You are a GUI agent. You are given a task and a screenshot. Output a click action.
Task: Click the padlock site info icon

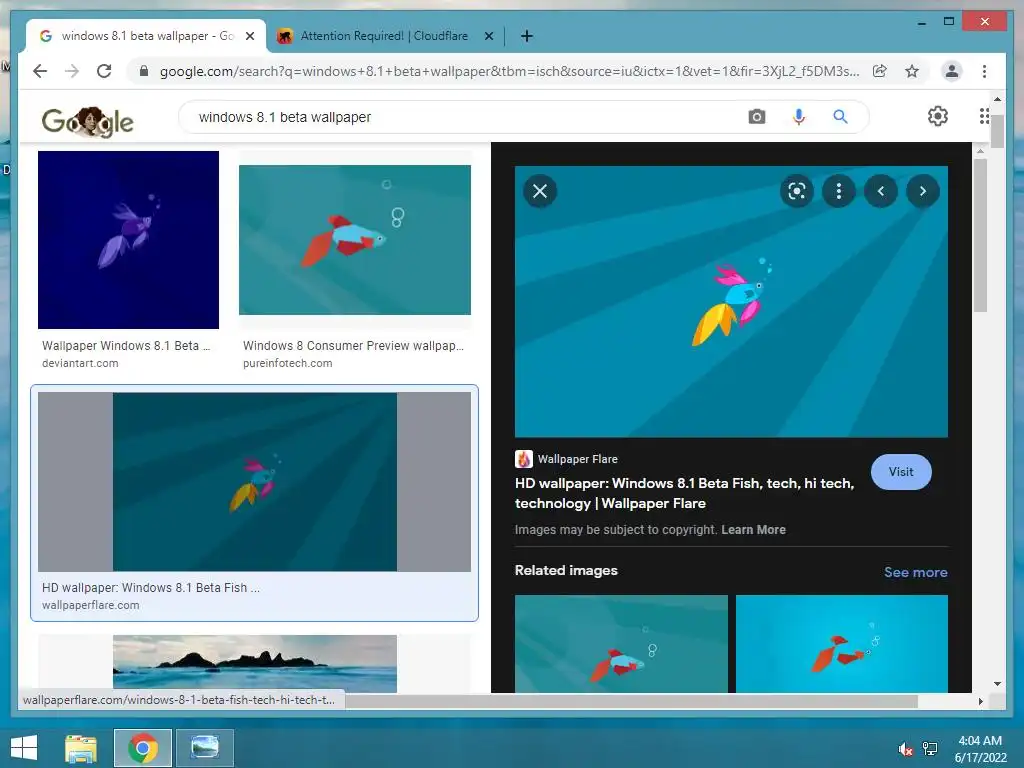pyautogui.click(x=144, y=71)
